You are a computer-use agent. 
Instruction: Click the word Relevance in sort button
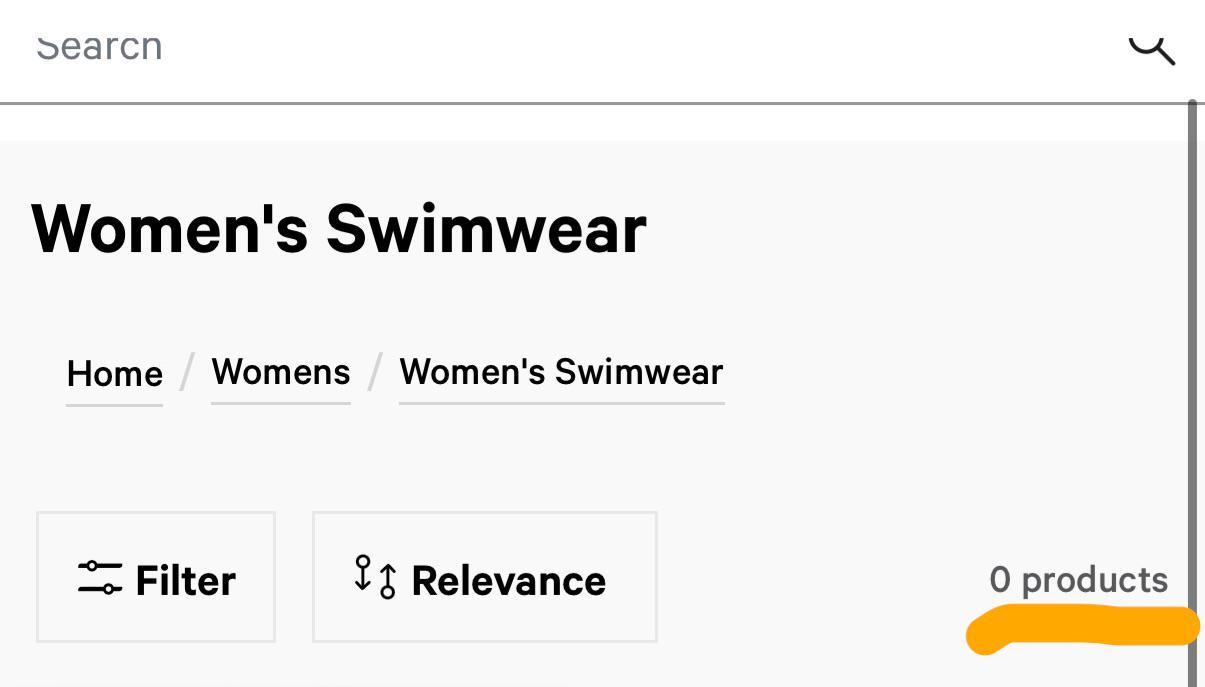[x=509, y=580]
